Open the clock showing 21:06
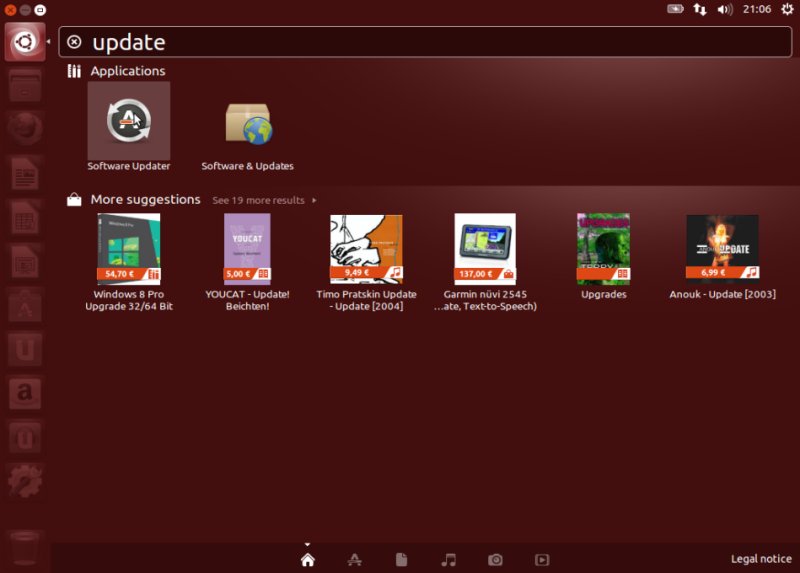This screenshot has width=800, height=573. tap(757, 9)
